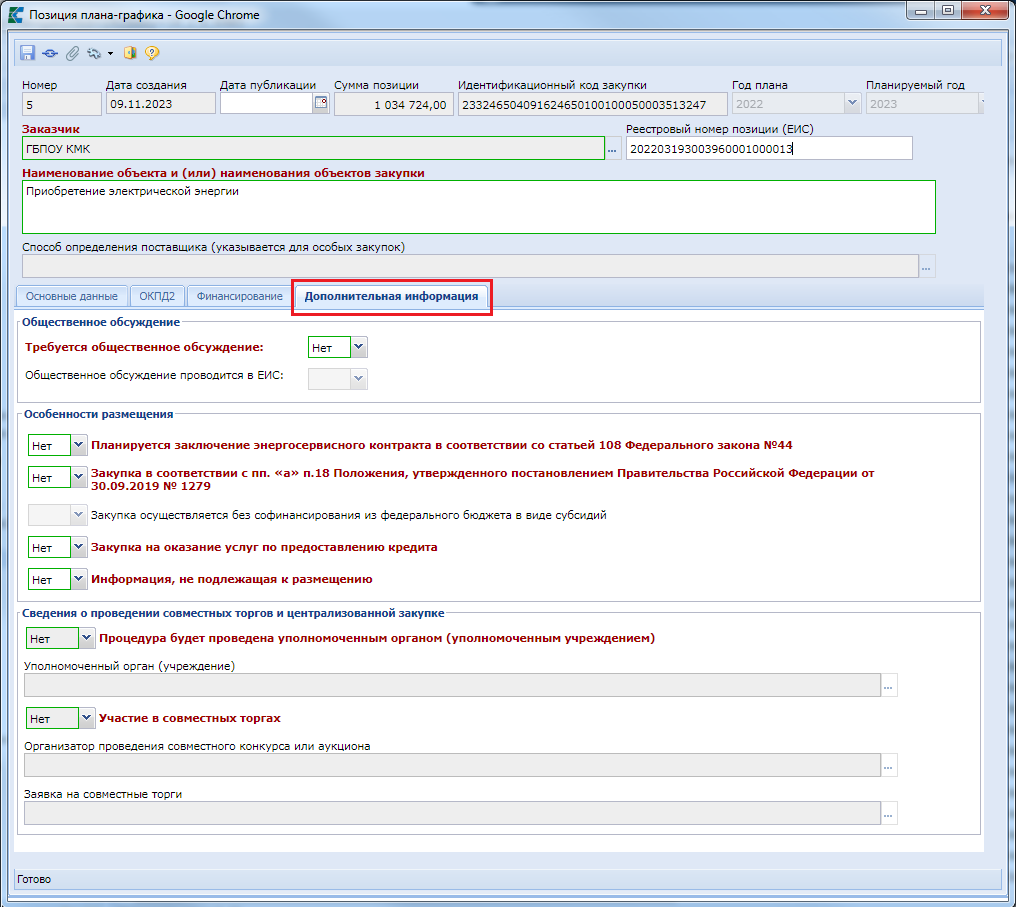This screenshot has width=1016, height=907.
Task: Click the blue link chain toolbar icon
Action: coord(50,53)
